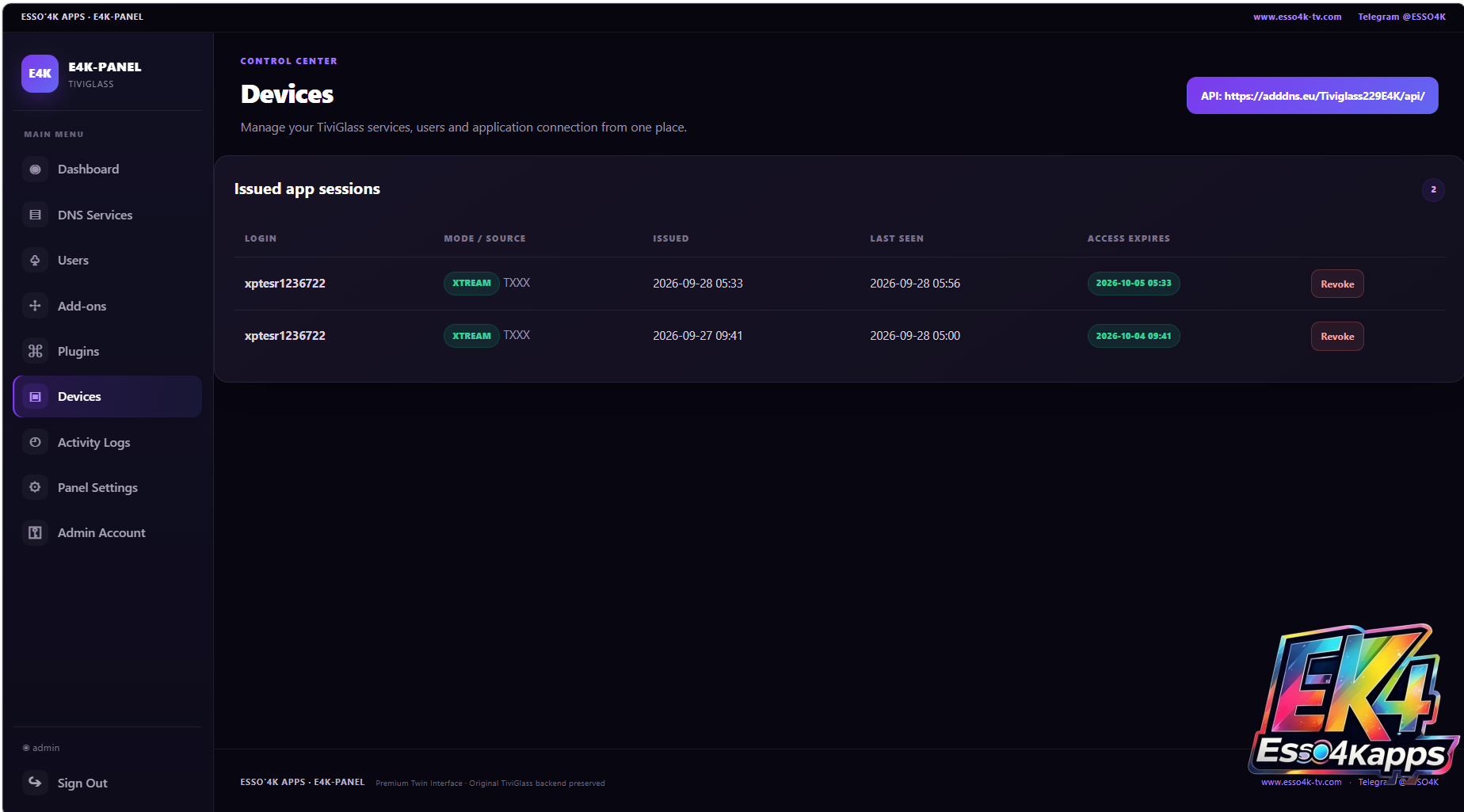
Task: Select the Devices menu item
Action: (108, 397)
